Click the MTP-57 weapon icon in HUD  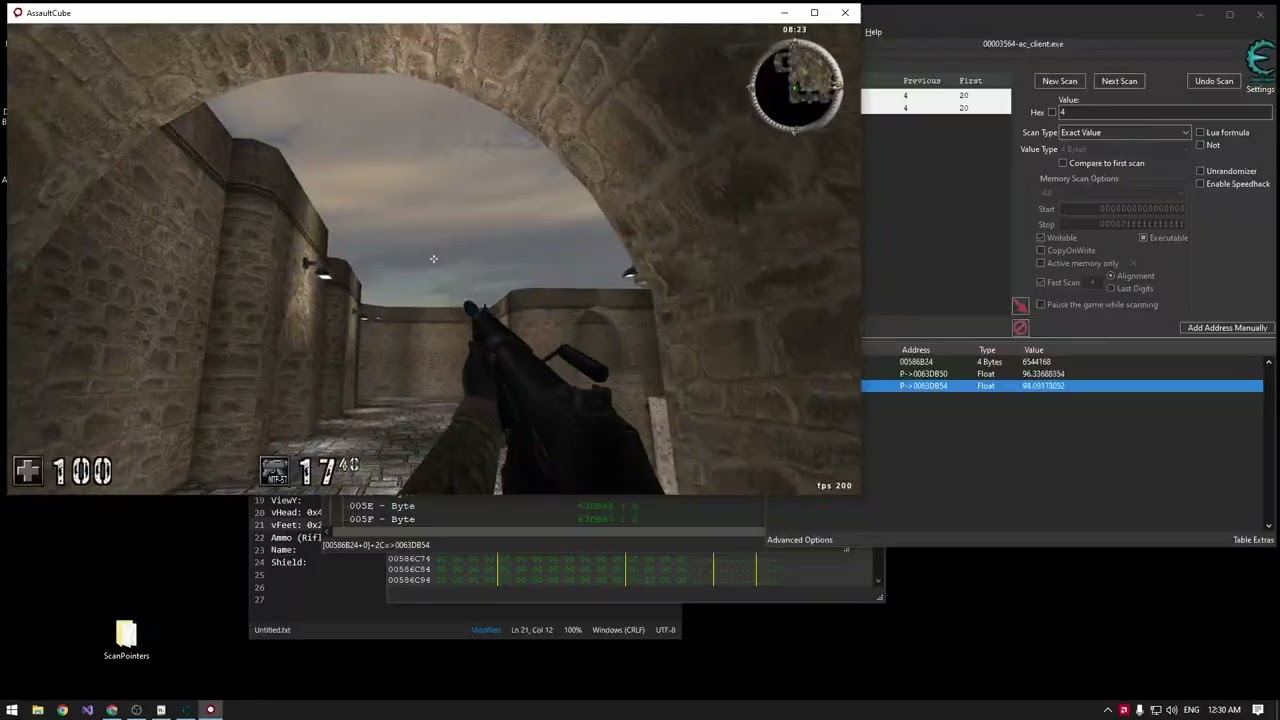click(275, 471)
